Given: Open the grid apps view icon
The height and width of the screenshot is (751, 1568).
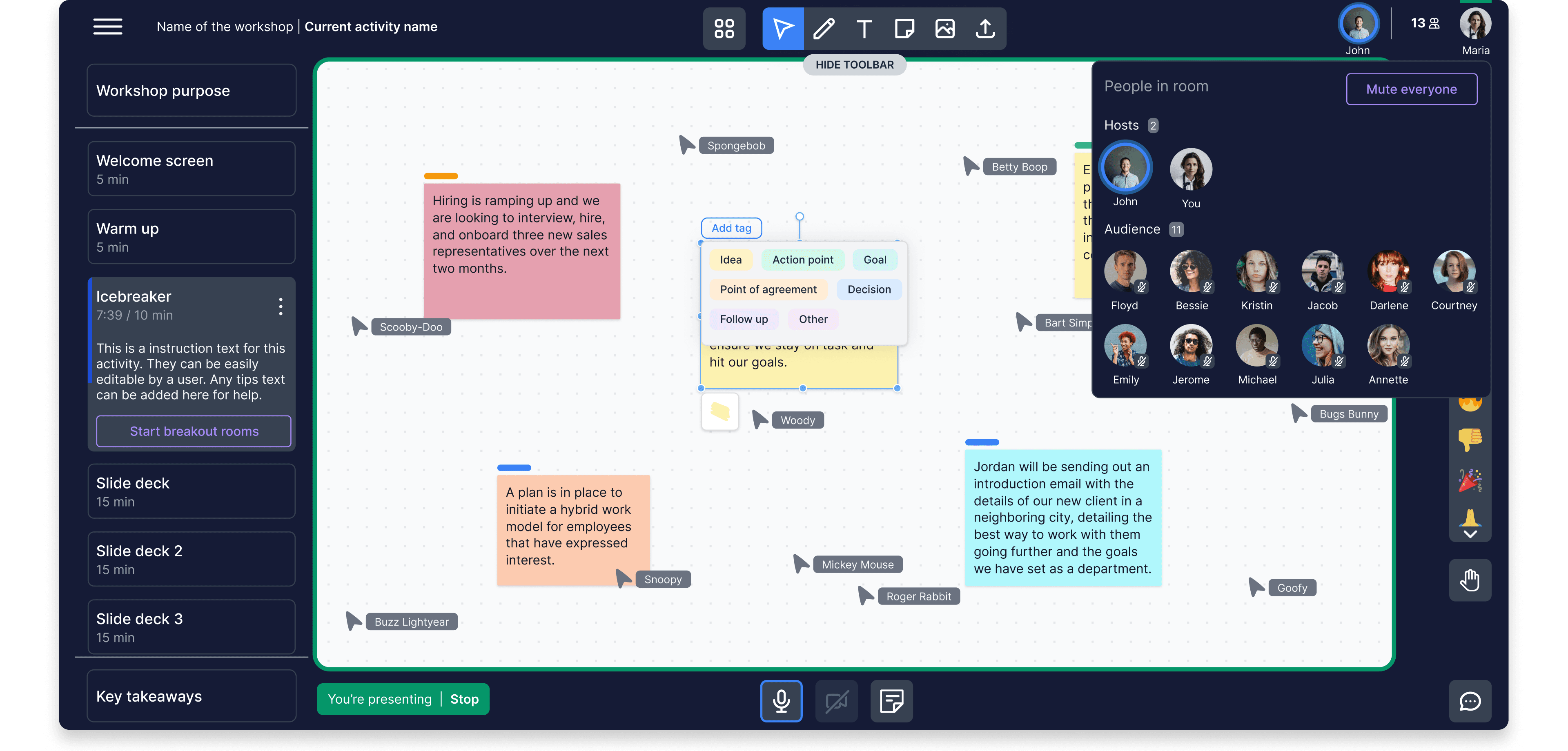Looking at the screenshot, I should [724, 28].
